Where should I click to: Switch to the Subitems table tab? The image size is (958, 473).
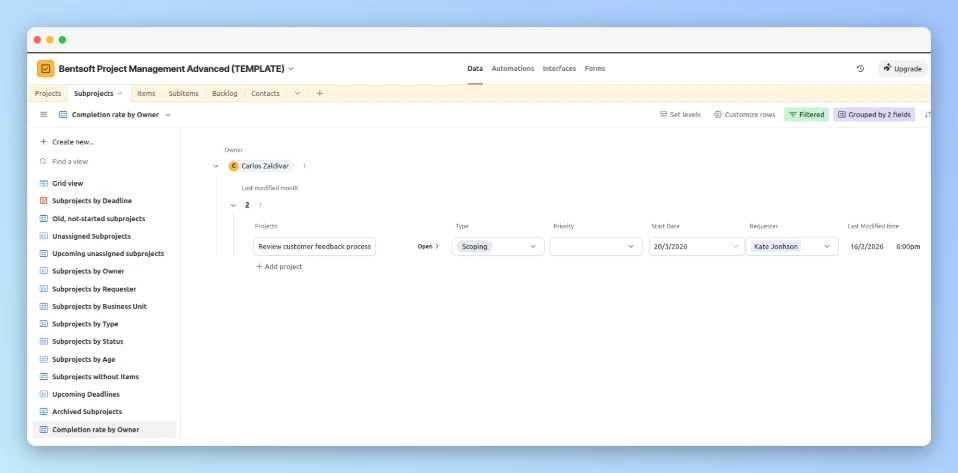pos(183,94)
